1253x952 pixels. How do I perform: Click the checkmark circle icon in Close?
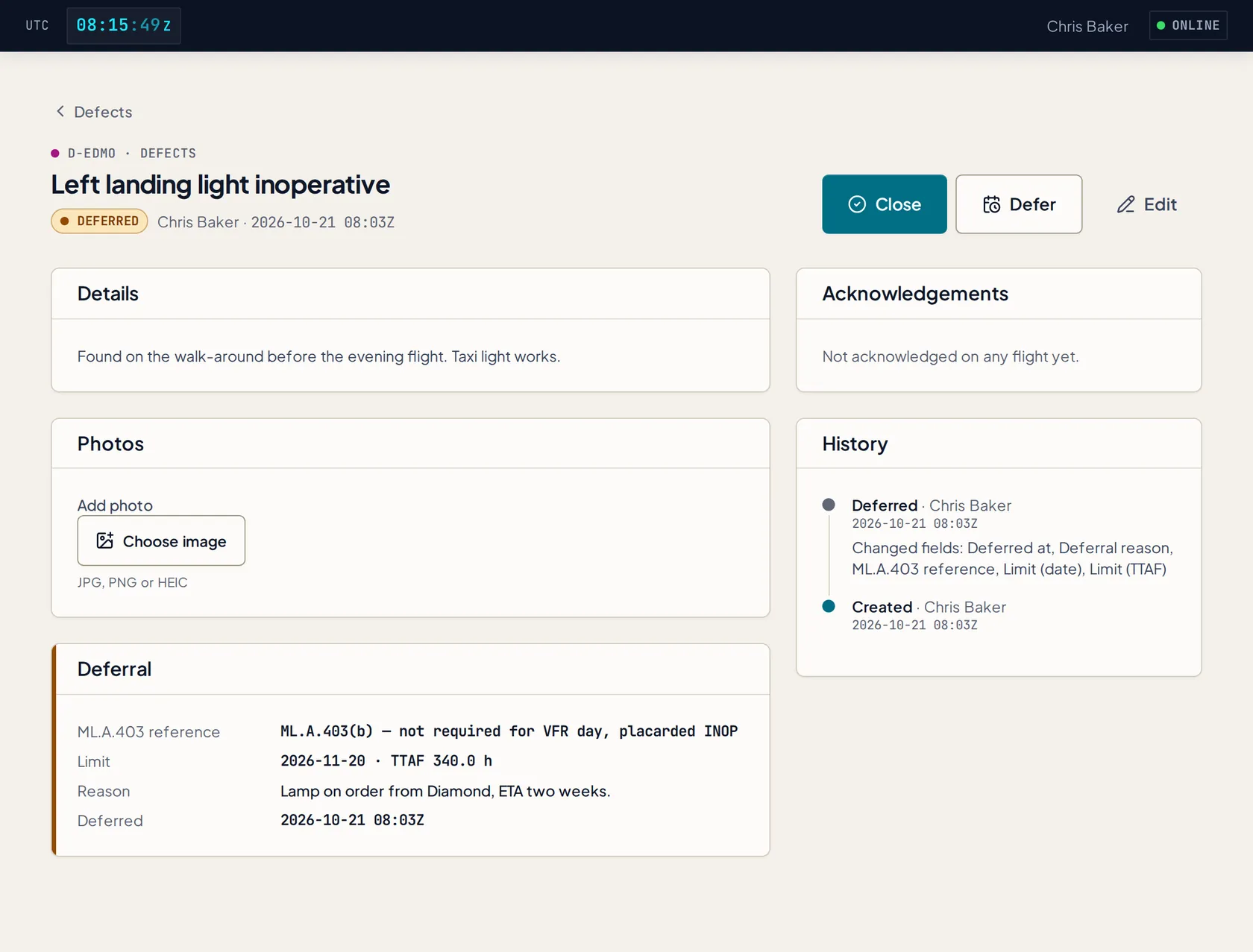pos(857,204)
